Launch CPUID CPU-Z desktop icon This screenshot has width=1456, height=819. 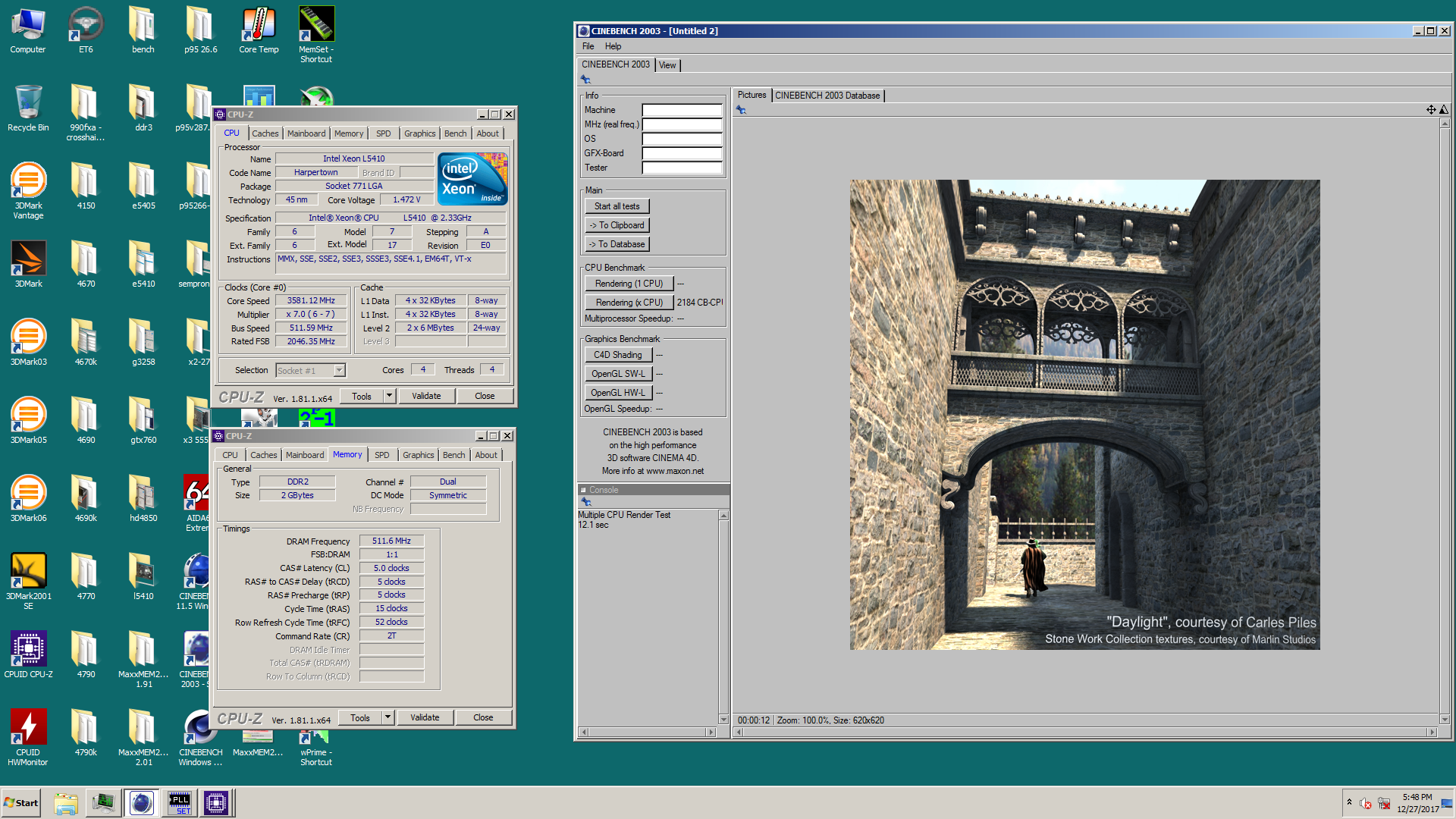(x=28, y=654)
